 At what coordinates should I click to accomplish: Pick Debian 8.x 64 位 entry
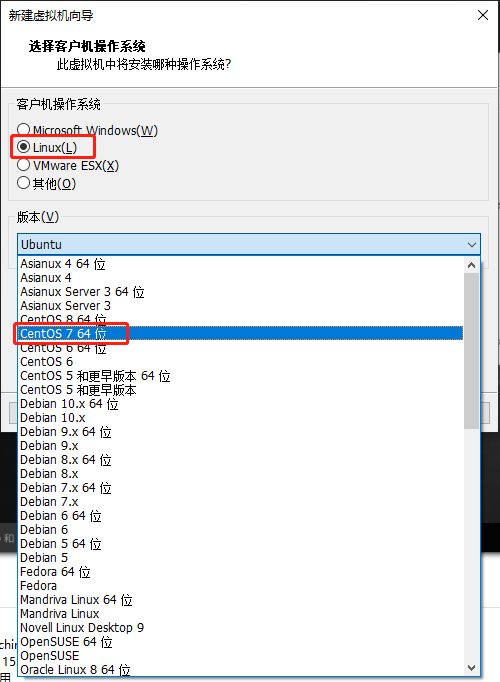click(x=241, y=460)
